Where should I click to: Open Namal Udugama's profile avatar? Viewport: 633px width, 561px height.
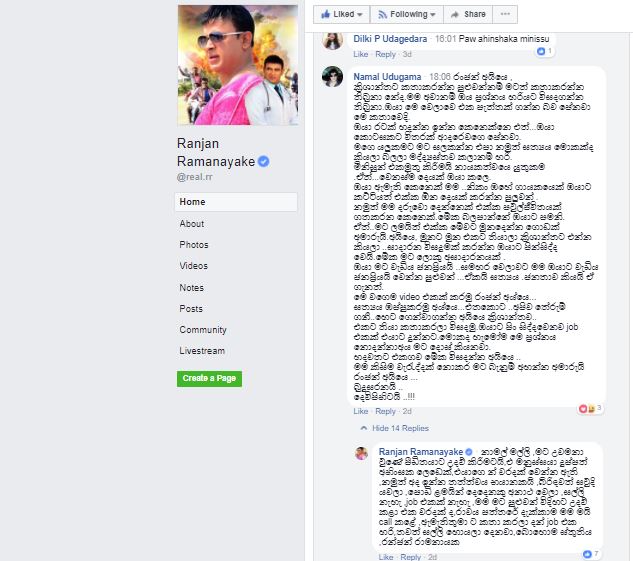click(332, 76)
